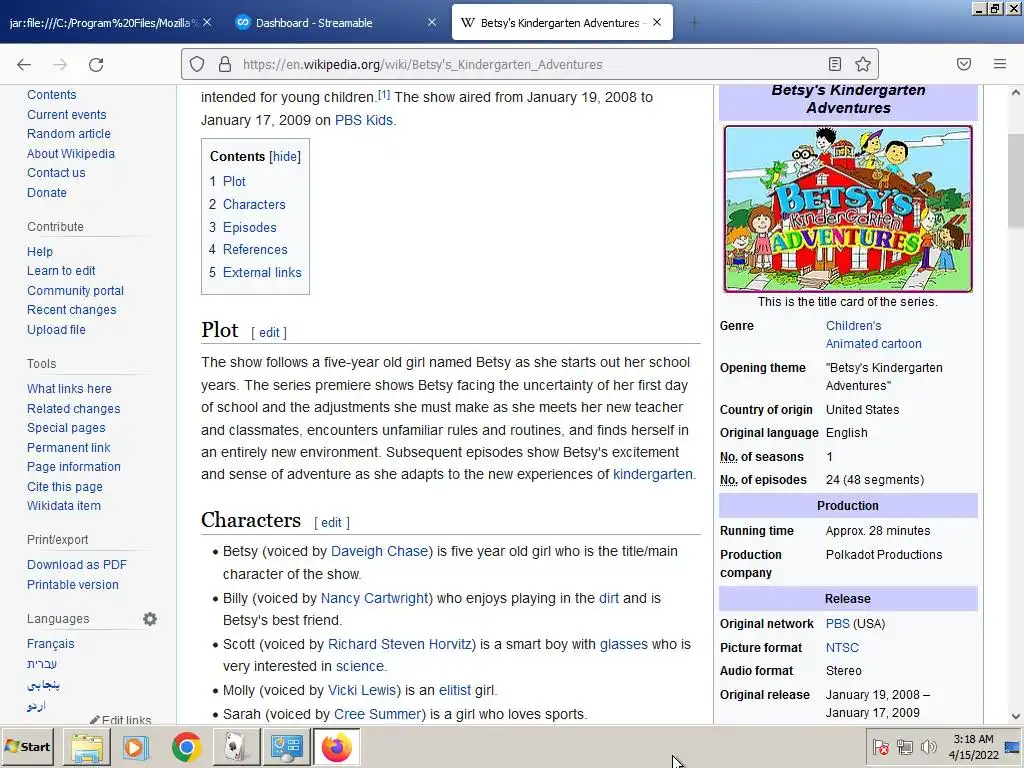Jump to Characters in contents
Image resolution: width=1024 pixels, height=768 pixels.
tap(254, 204)
